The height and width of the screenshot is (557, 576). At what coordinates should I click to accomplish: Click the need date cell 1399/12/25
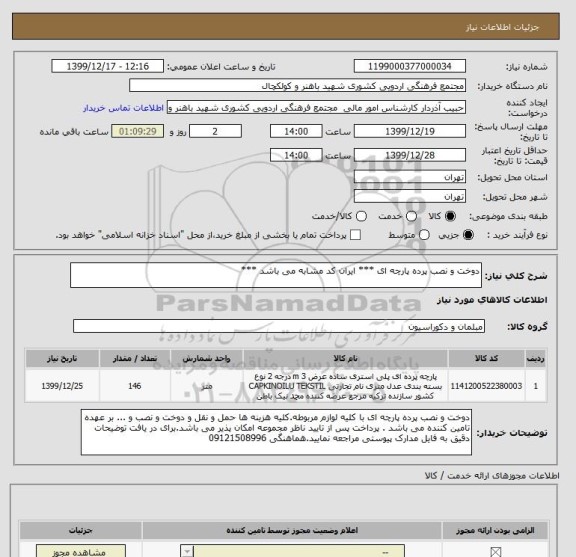point(62,386)
